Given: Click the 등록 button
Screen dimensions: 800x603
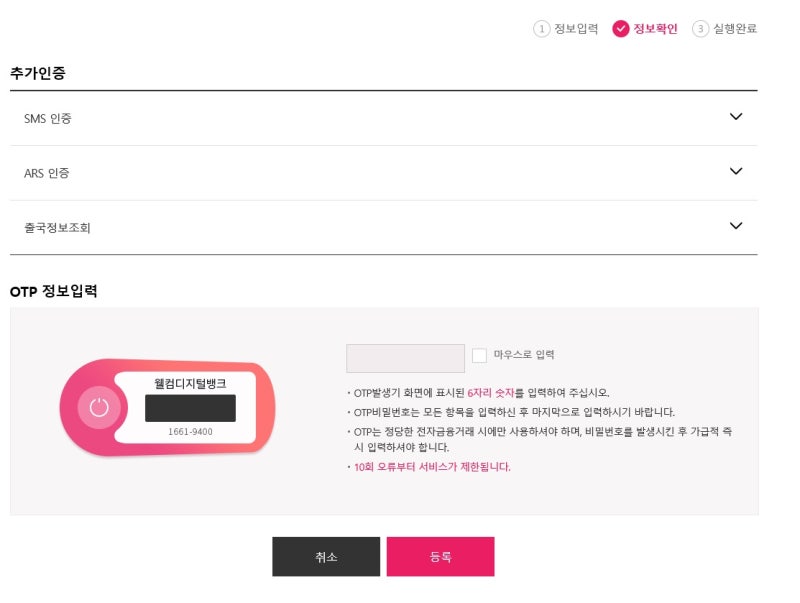Looking at the screenshot, I should [x=440, y=557].
